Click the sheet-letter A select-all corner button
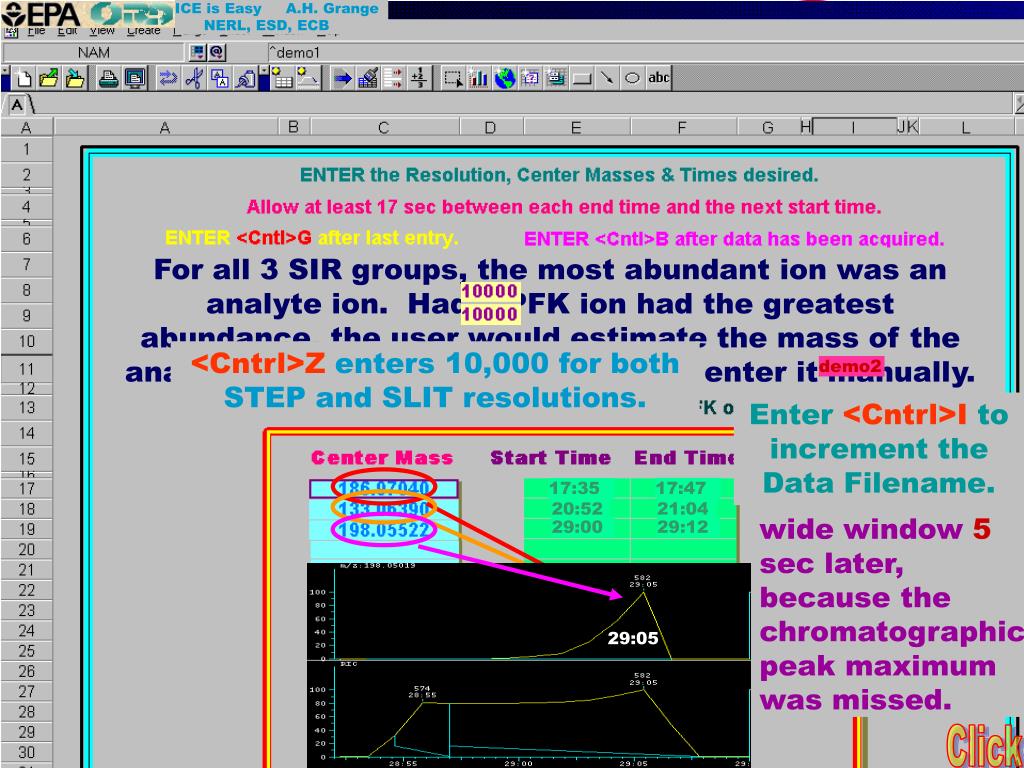The width and height of the screenshot is (1024, 768). coord(26,127)
